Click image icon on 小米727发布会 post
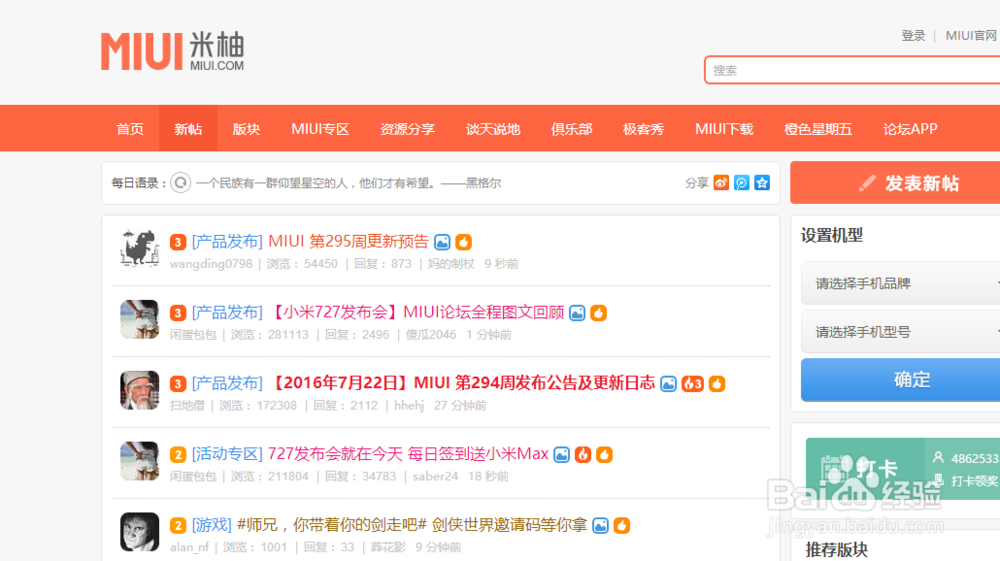Image resolution: width=1000 pixels, height=561 pixels. 577,313
